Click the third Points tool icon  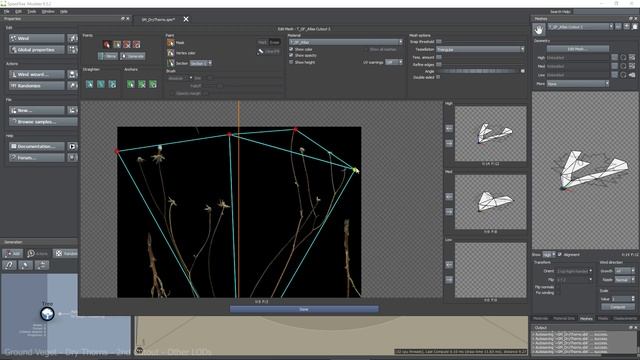tap(127, 44)
